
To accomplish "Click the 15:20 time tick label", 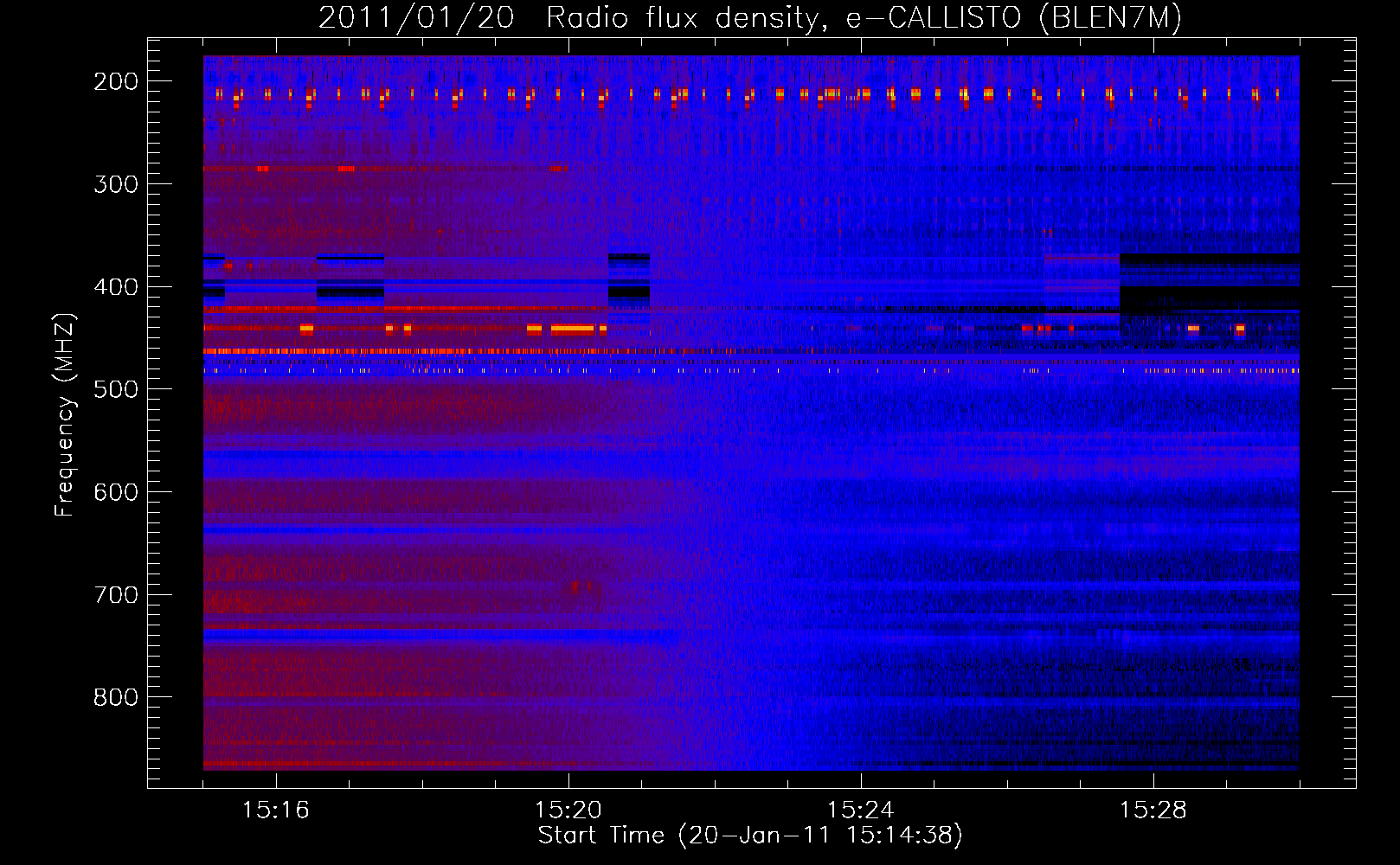I will 568,811.
